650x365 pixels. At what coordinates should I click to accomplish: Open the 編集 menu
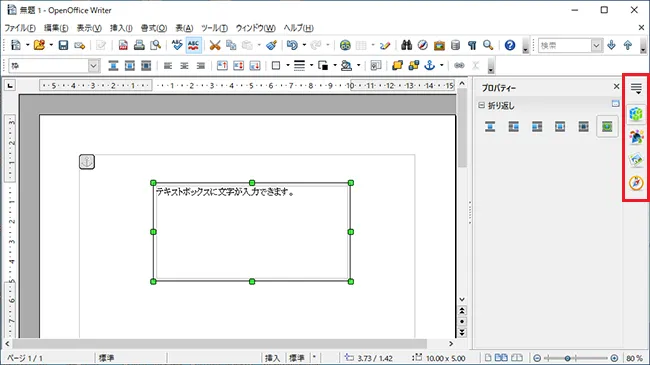56,28
